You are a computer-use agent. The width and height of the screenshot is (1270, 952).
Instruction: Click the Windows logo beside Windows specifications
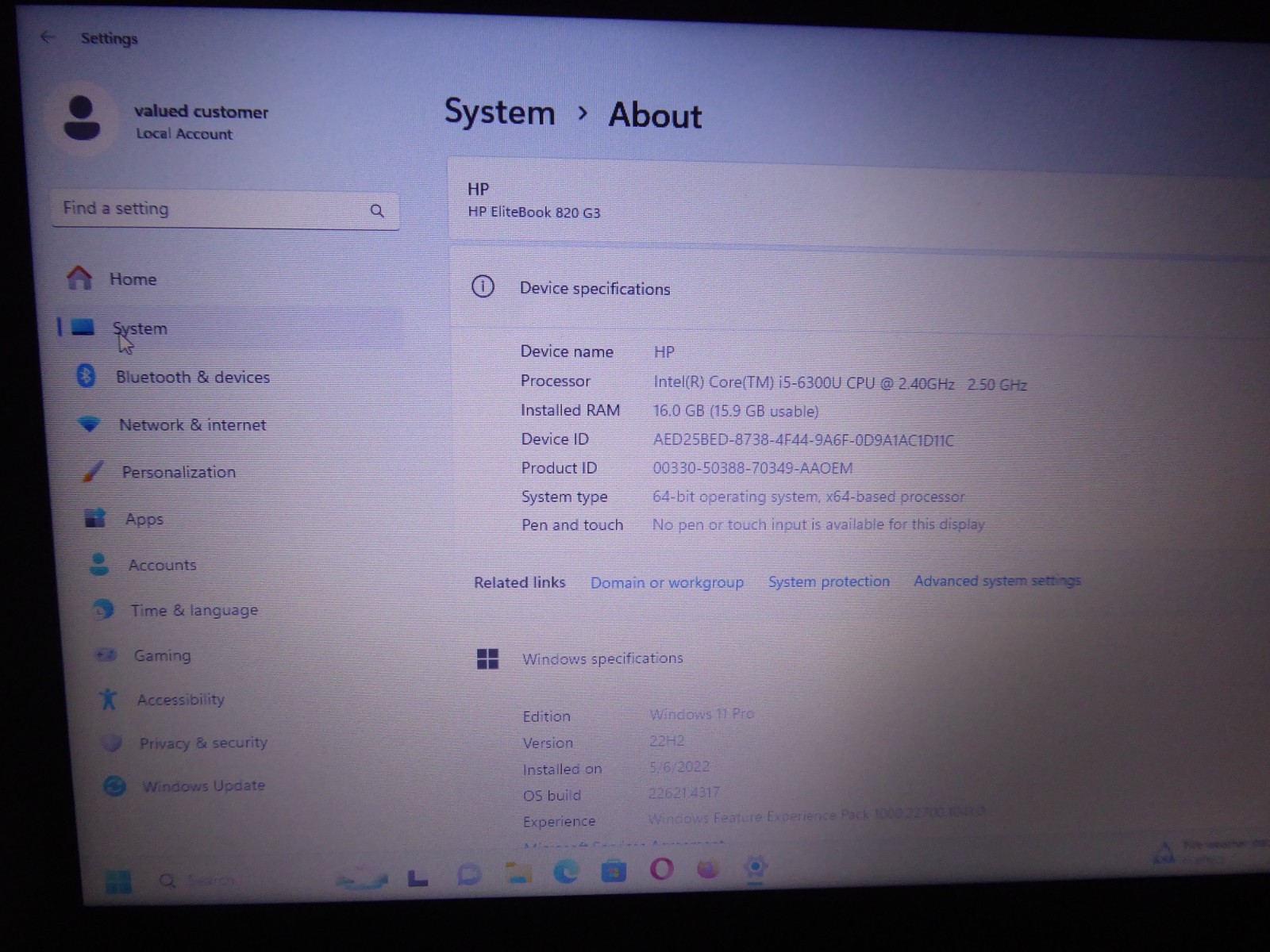point(487,658)
